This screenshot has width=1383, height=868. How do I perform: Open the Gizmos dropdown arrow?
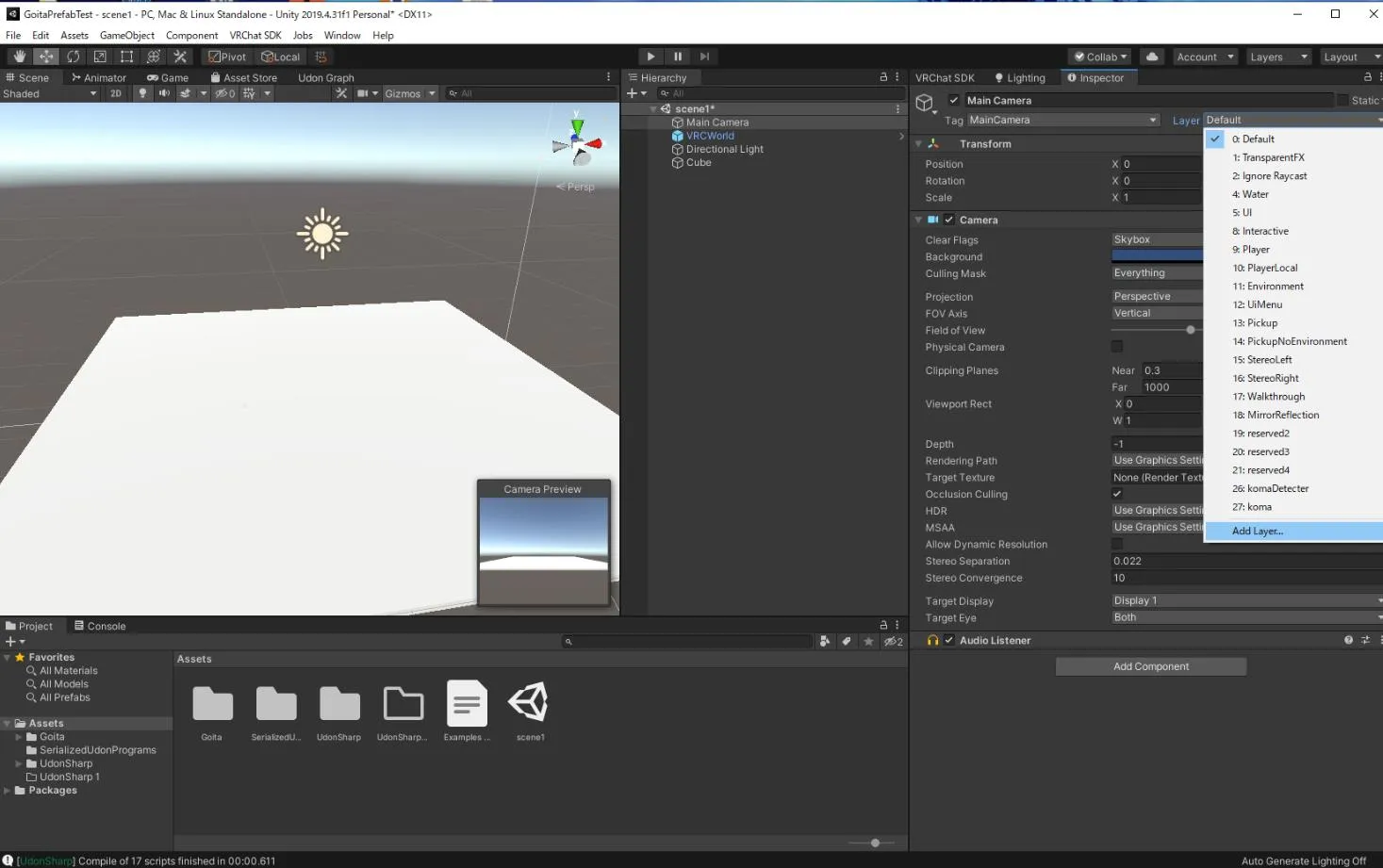point(432,93)
